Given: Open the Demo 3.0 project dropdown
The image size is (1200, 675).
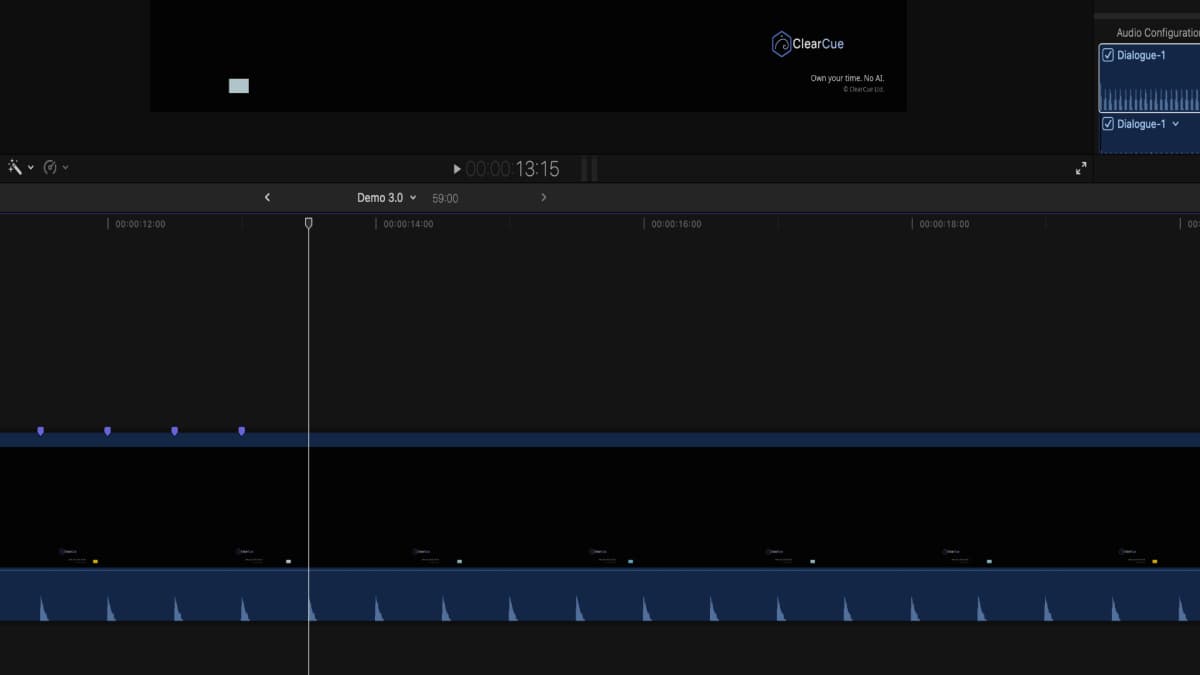Looking at the screenshot, I should tap(412, 197).
